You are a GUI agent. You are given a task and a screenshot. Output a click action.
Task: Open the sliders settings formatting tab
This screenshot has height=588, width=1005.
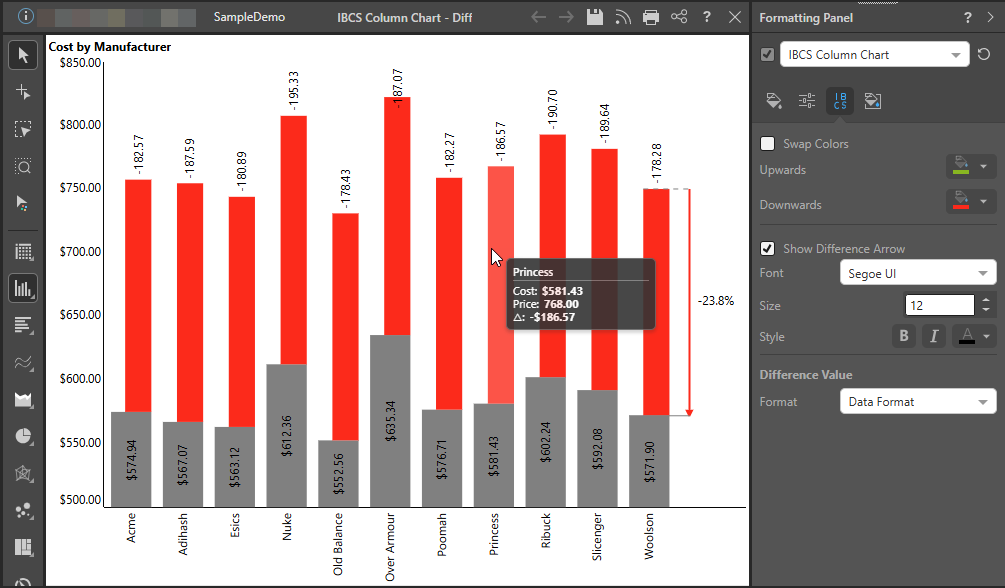[x=807, y=100]
